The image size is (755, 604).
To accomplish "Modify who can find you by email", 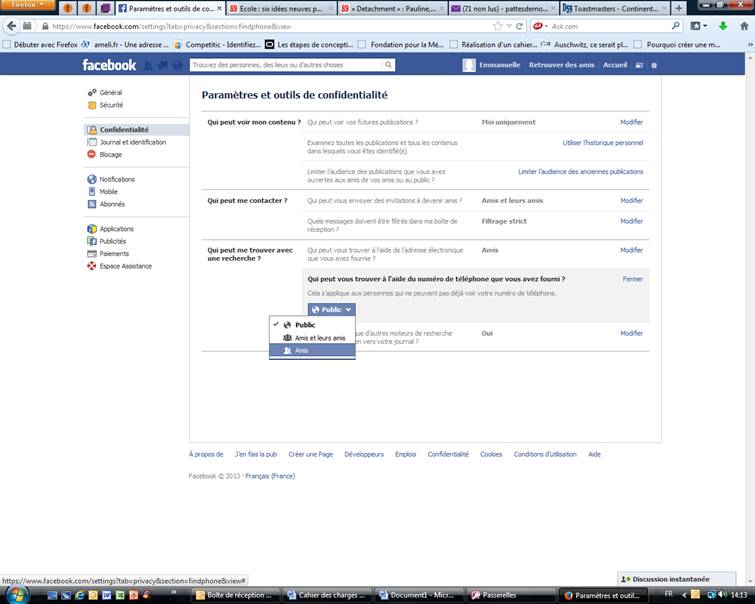I will (631, 250).
